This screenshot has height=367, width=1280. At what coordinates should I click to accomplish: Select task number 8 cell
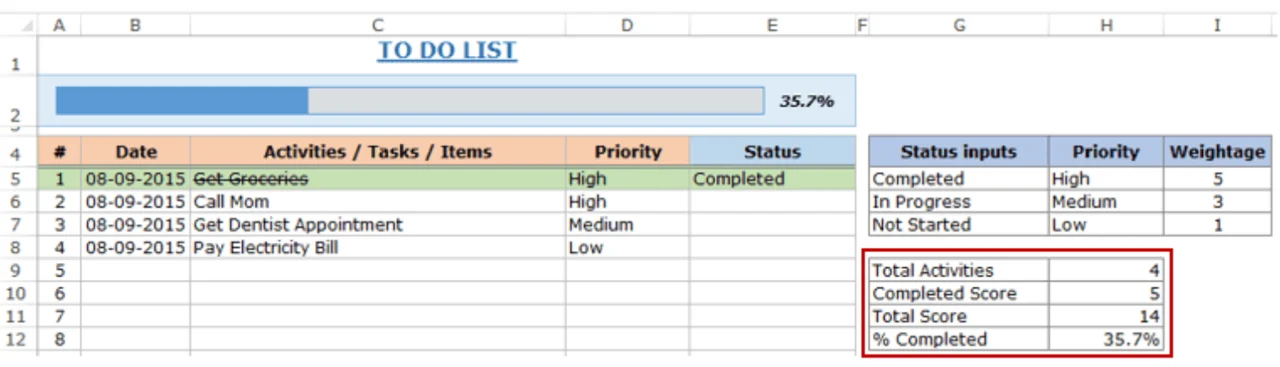pyautogui.click(x=59, y=340)
